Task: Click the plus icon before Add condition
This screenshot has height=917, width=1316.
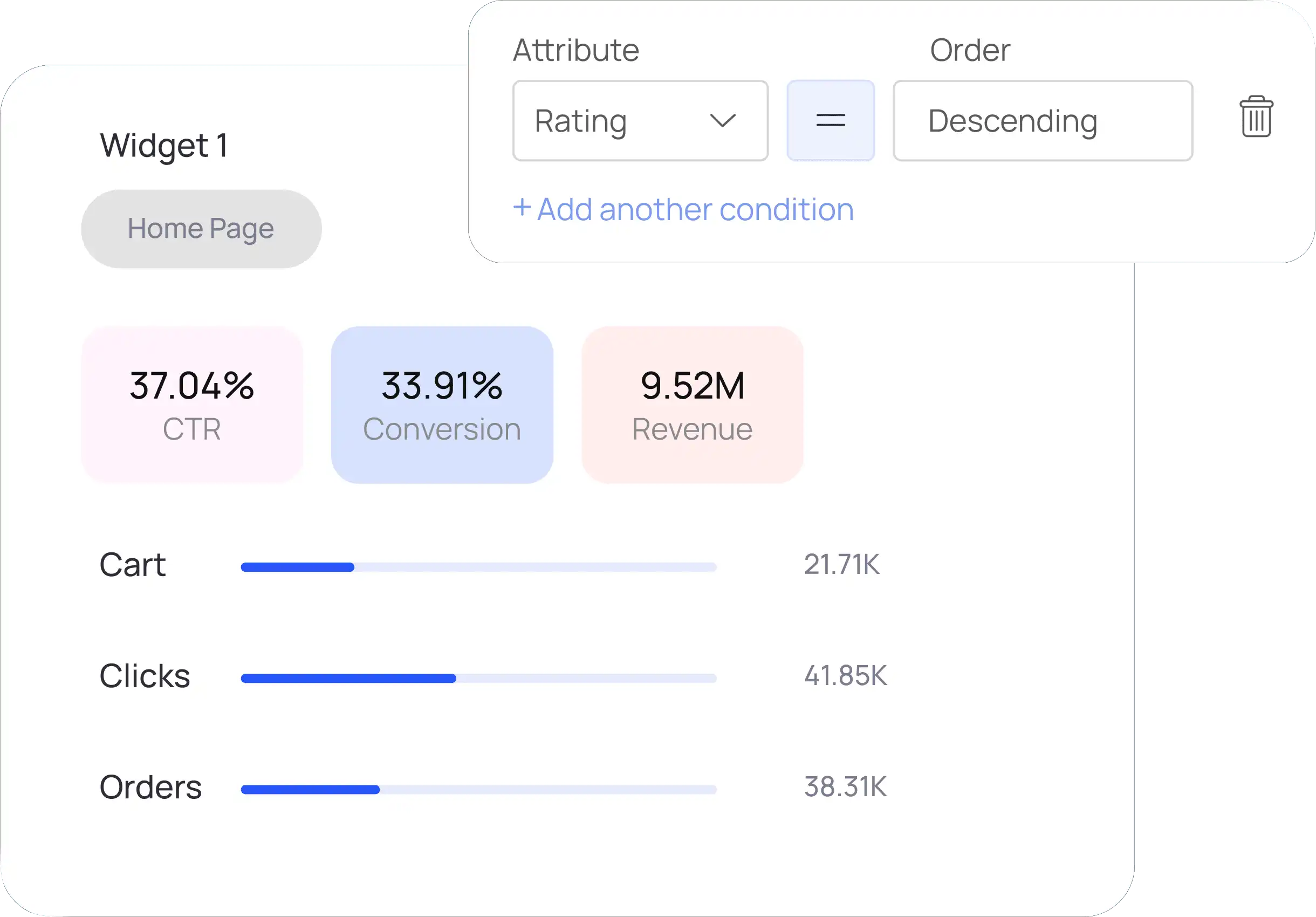Action: [522, 207]
